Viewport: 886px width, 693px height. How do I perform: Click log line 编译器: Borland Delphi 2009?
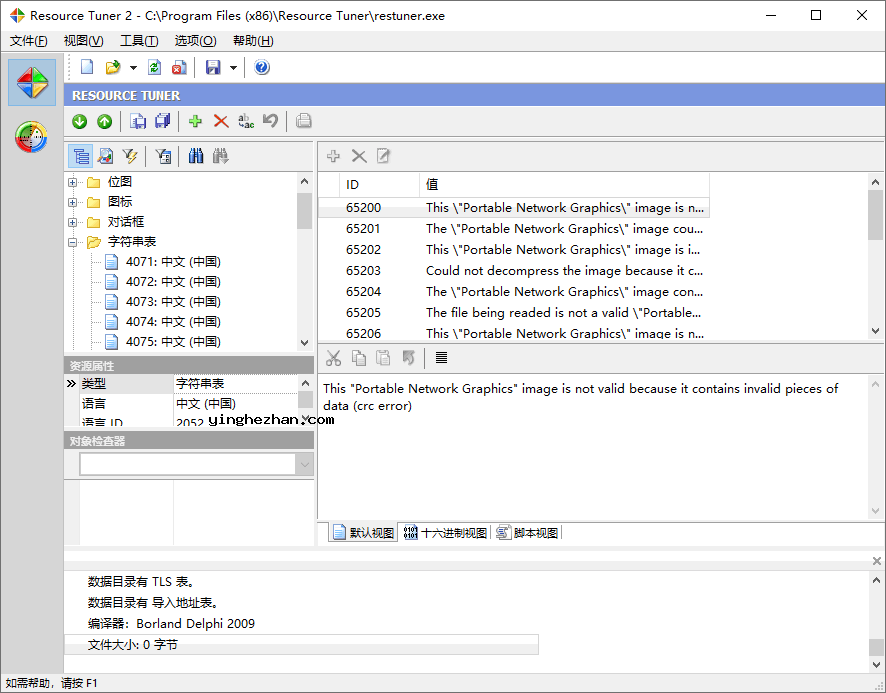[x=171, y=623]
